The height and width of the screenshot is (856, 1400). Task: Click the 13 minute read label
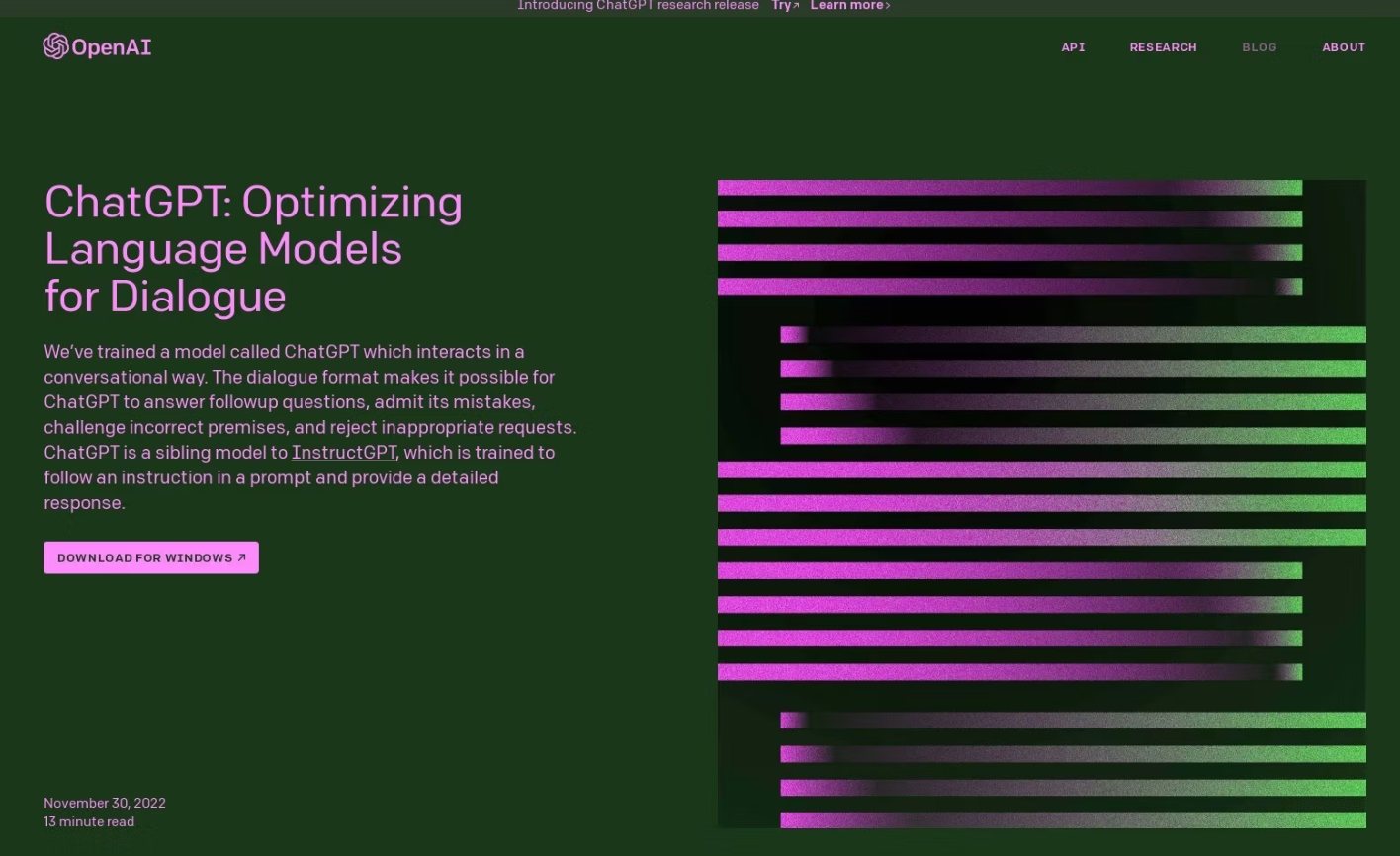pos(89,821)
